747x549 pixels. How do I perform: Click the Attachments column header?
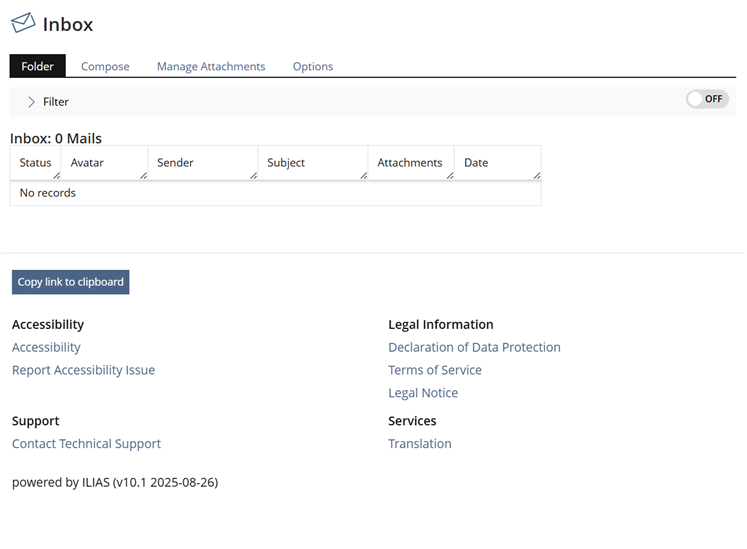click(x=410, y=163)
